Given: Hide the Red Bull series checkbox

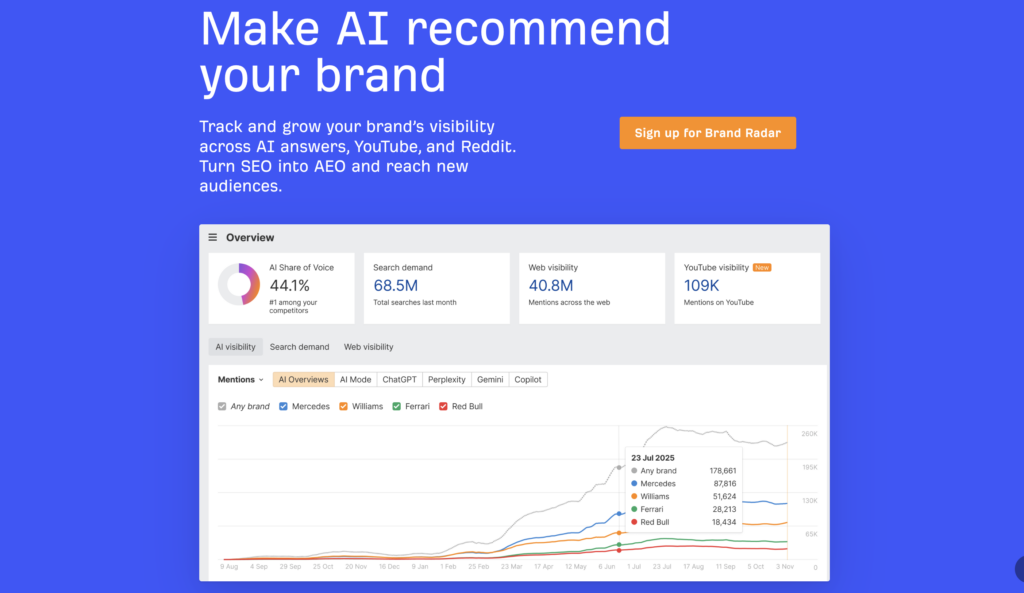Looking at the screenshot, I should (443, 406).
